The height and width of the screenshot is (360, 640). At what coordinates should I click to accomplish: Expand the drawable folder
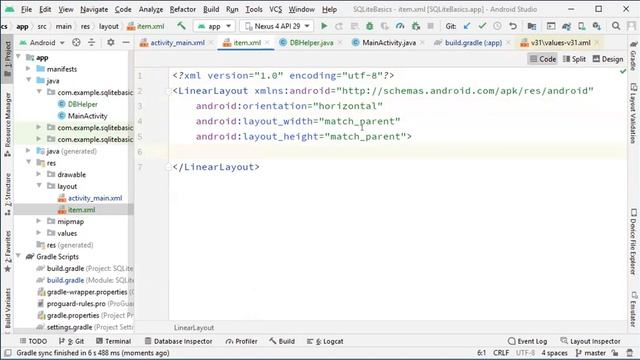(x=39, y=174)
